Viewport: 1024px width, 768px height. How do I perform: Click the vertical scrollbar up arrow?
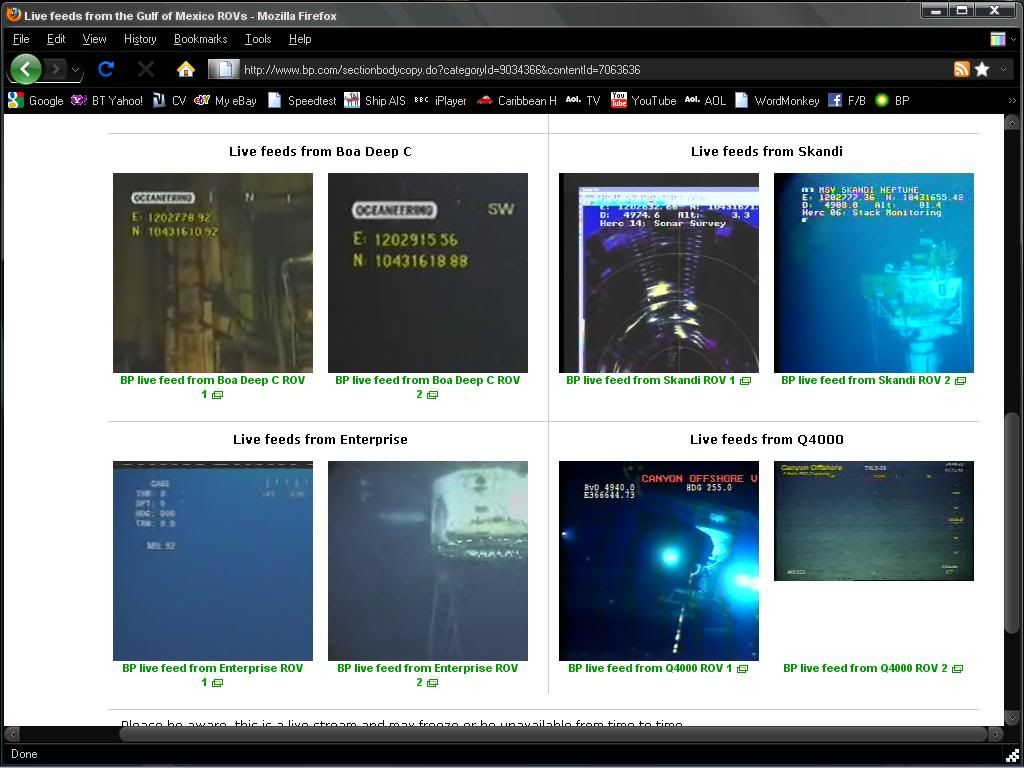click(x=1012, y=121)
